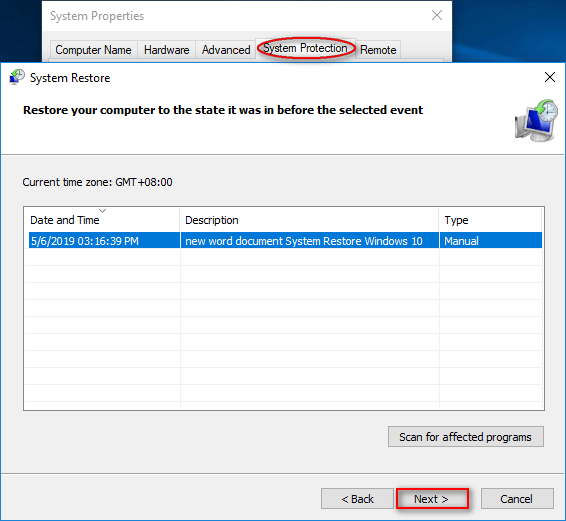Switch to the Hardware tab
The height and width of the screenshot is (521, 566).
point(166,50)
